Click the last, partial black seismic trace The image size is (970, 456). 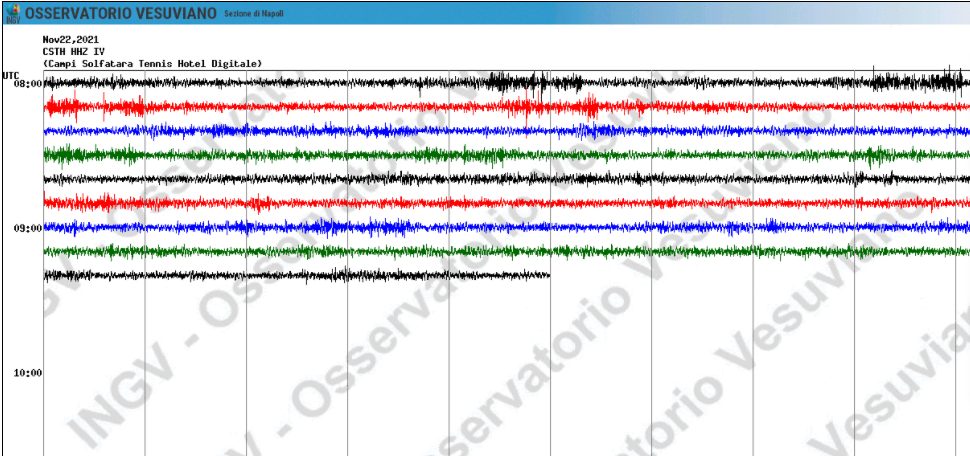pos(297,275)
